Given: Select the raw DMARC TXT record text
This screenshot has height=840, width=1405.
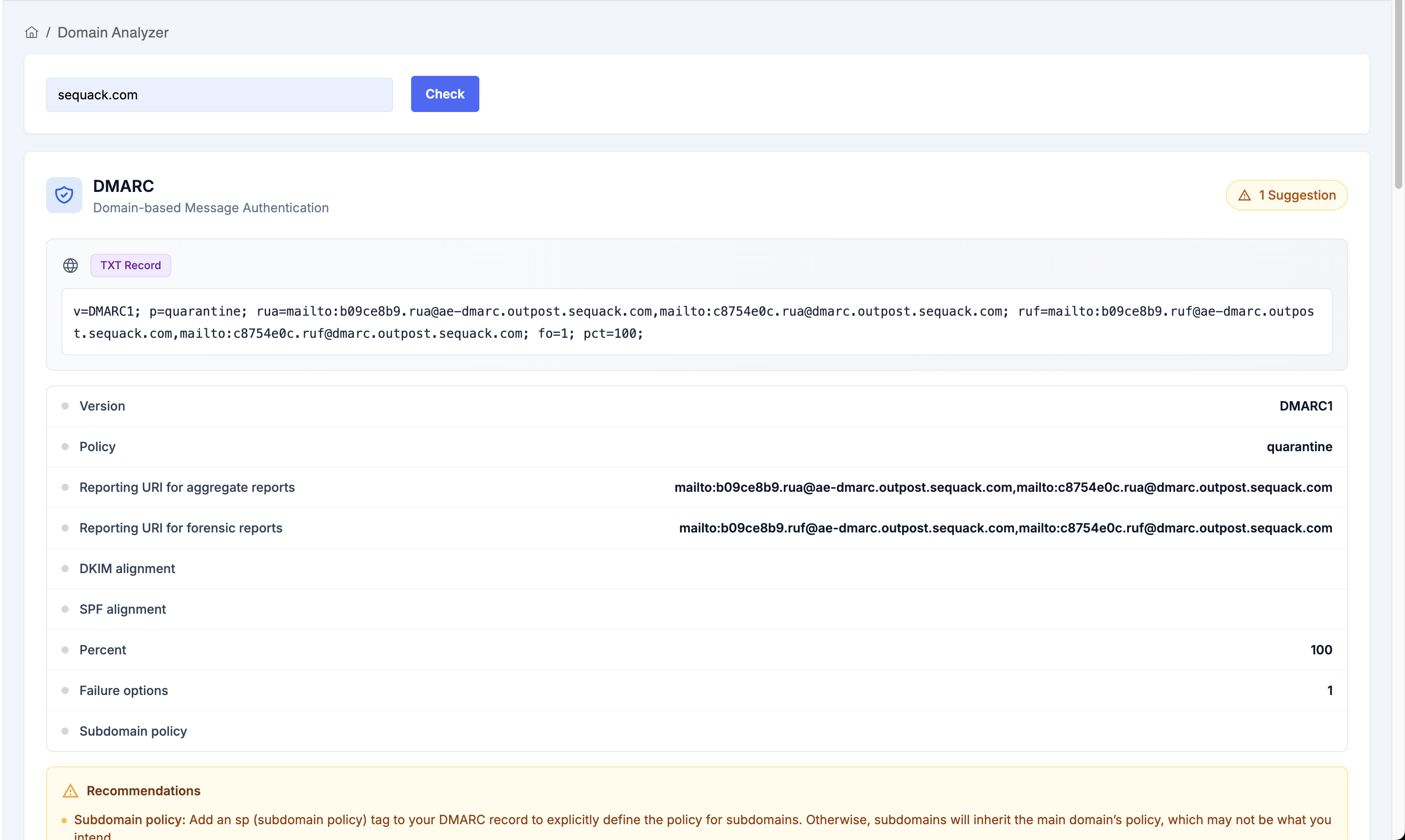Looking at the screenshot, I should [x=696, y=322].
